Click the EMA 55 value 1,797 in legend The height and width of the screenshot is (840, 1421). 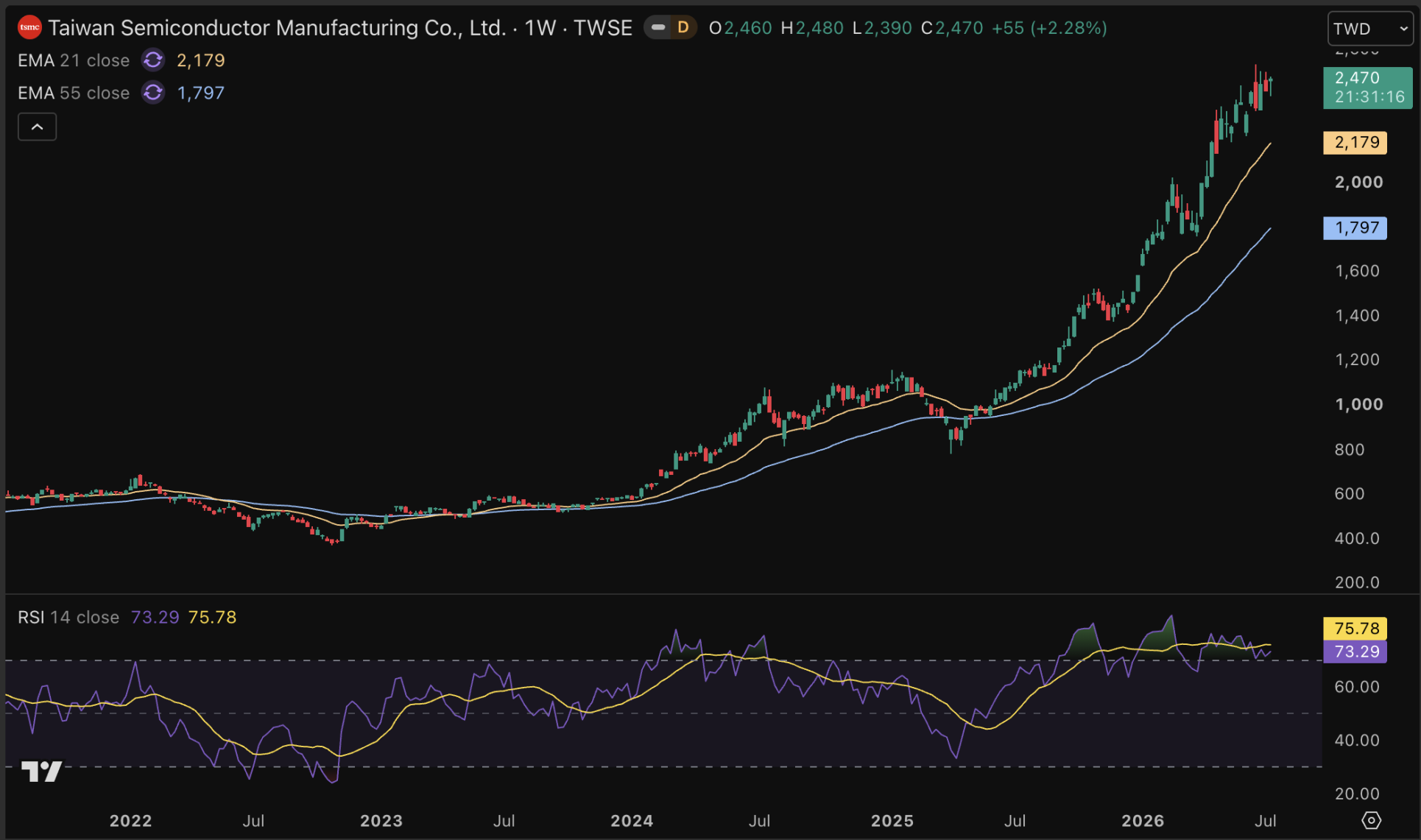tap(201, 93)
